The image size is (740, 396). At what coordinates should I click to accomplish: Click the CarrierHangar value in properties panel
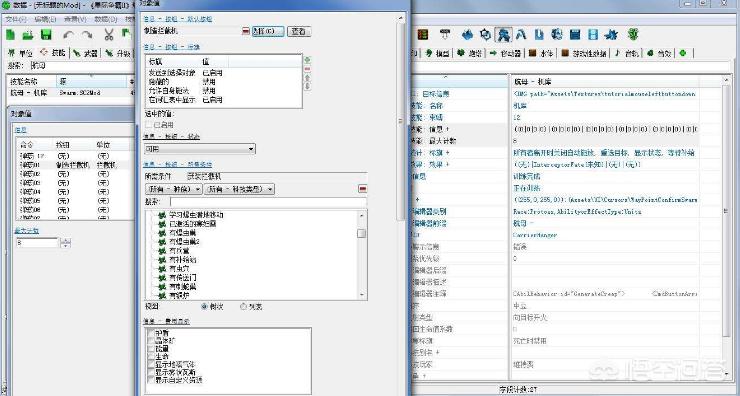[535, 235]
